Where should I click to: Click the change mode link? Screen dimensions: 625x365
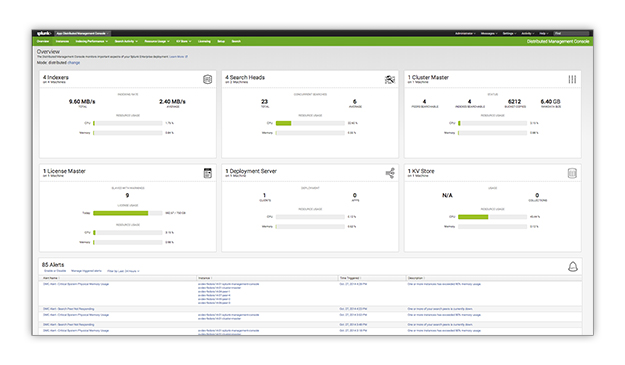click(x=74, y=63)
